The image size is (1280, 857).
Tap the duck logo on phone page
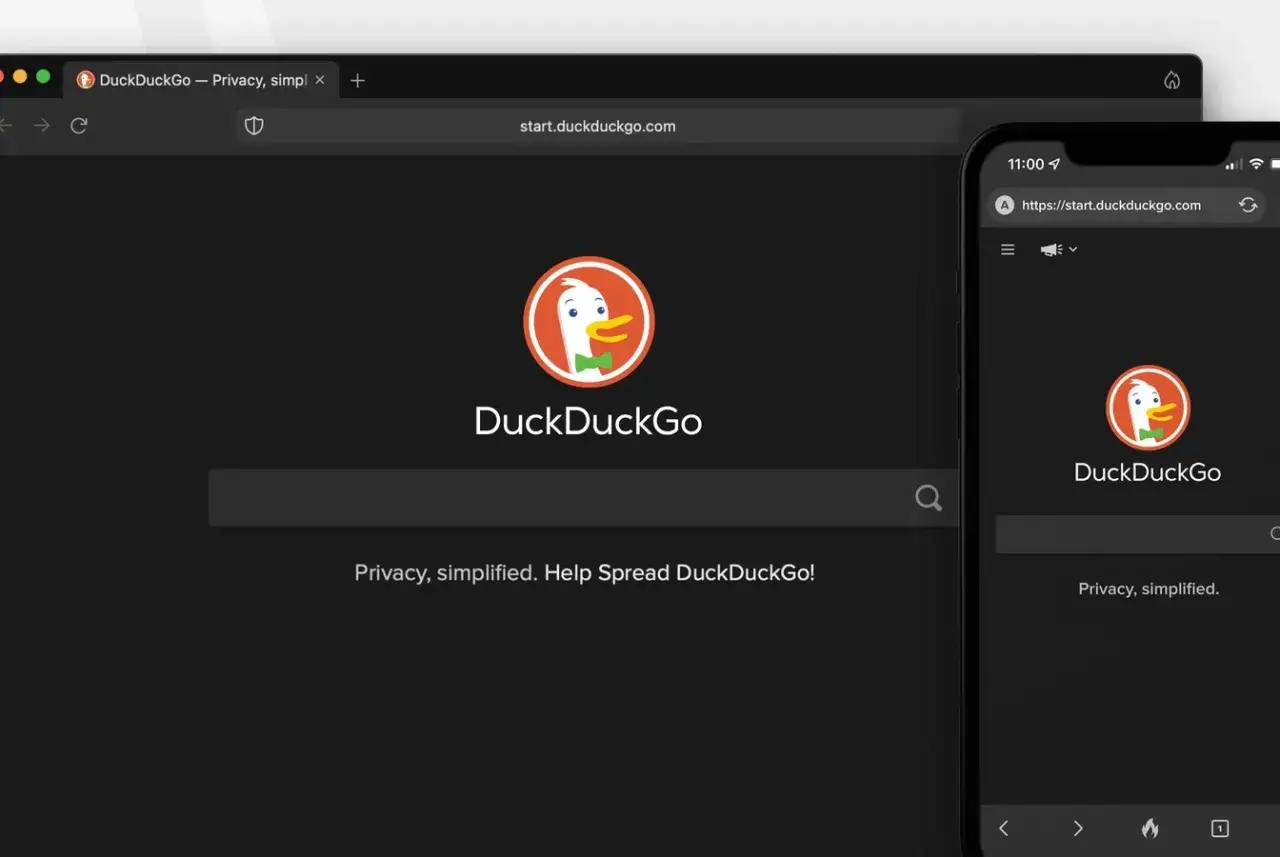click(x=1148, y=408)
